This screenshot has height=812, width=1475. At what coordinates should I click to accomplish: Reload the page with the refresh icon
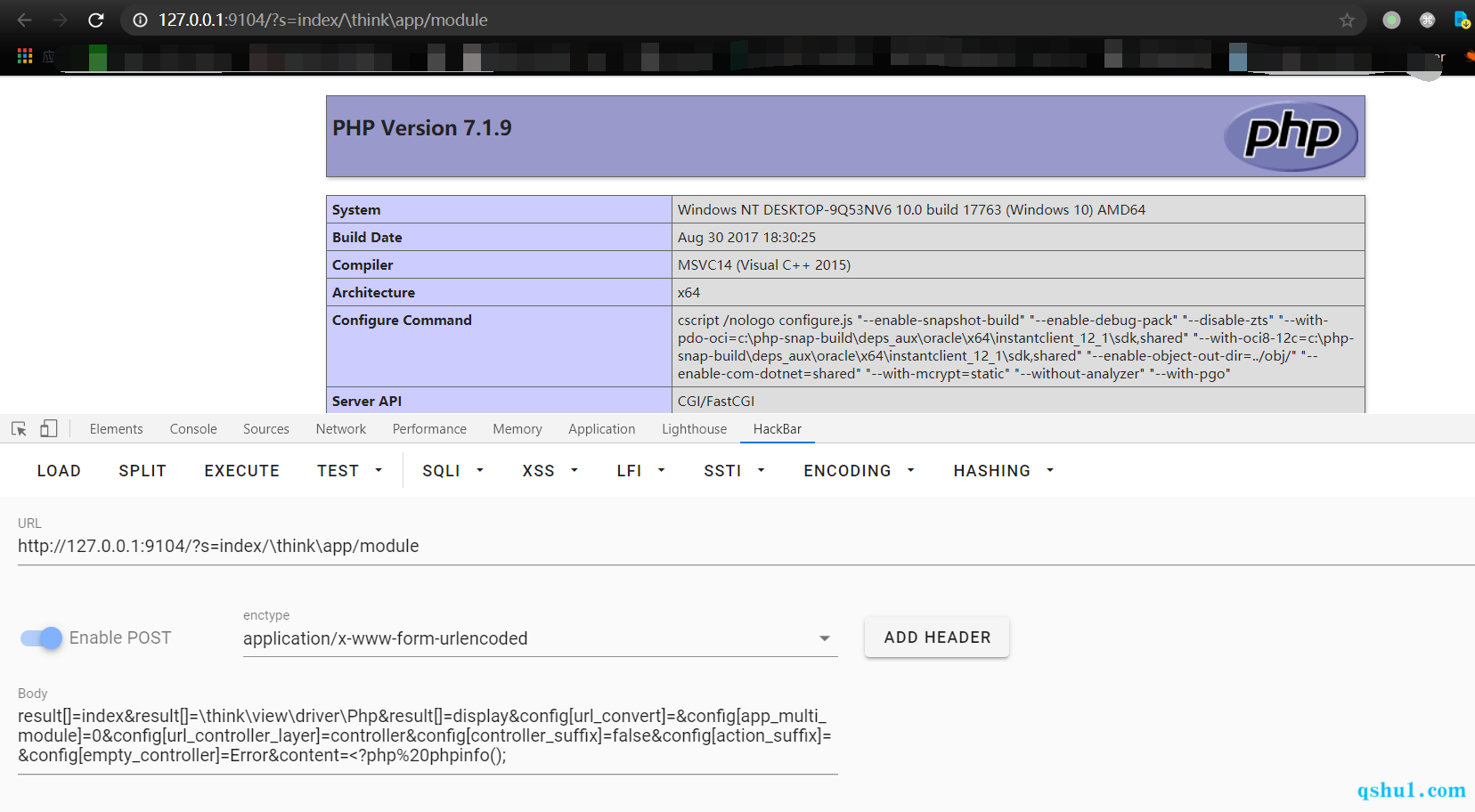pyautogui.click(x=96, y=20)
